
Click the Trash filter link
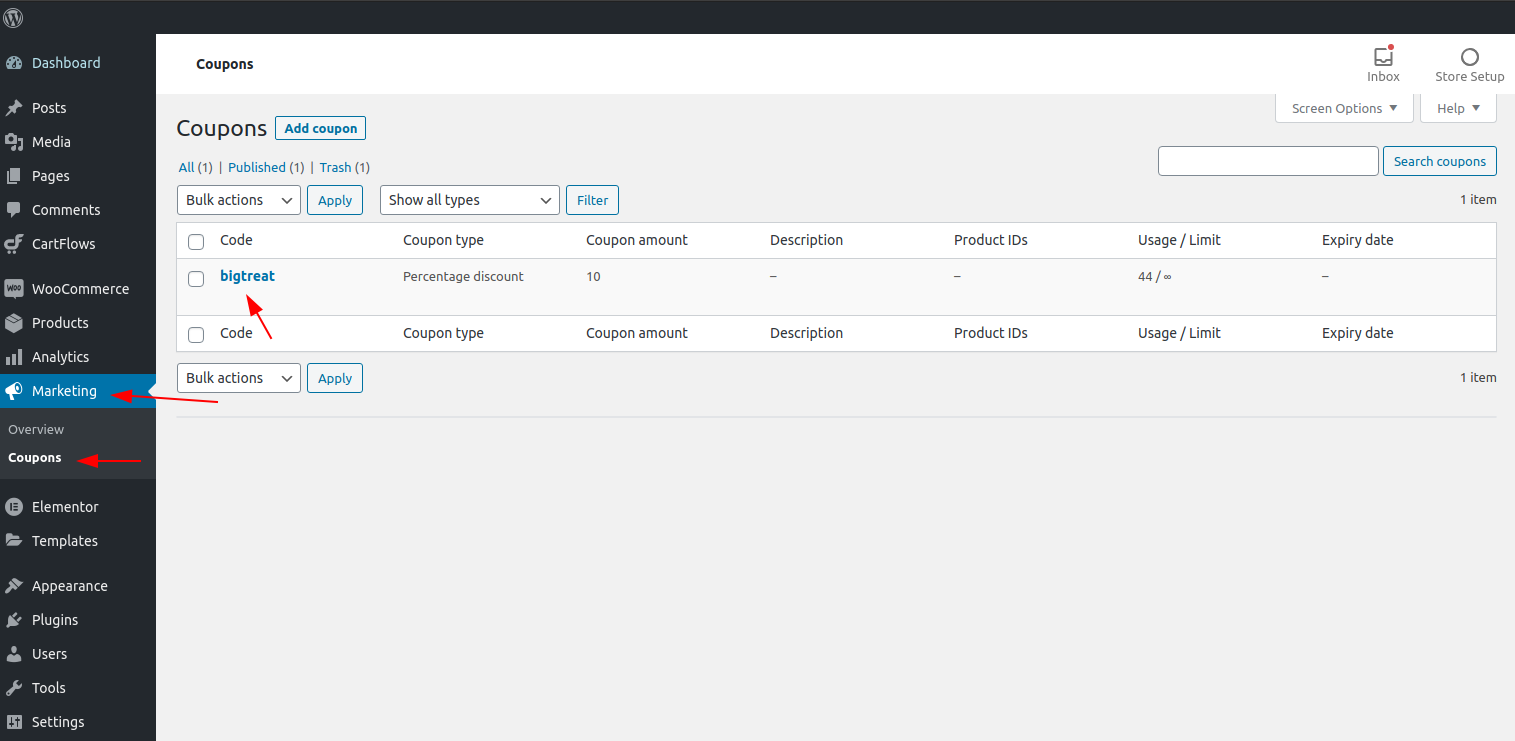pos(335,168)
